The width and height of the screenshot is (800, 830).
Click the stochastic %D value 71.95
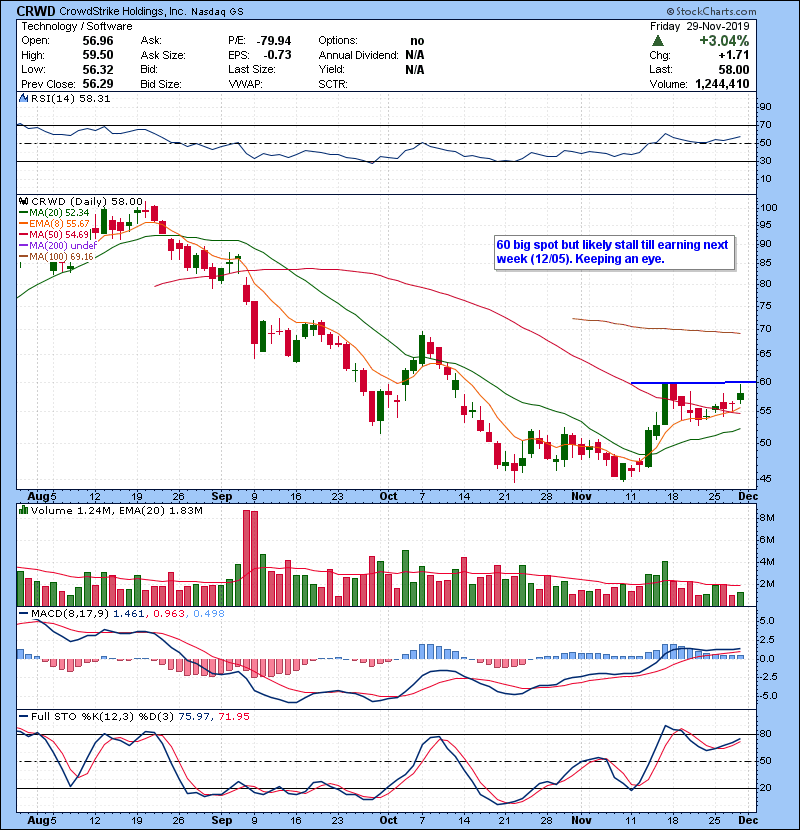(233, 716)
